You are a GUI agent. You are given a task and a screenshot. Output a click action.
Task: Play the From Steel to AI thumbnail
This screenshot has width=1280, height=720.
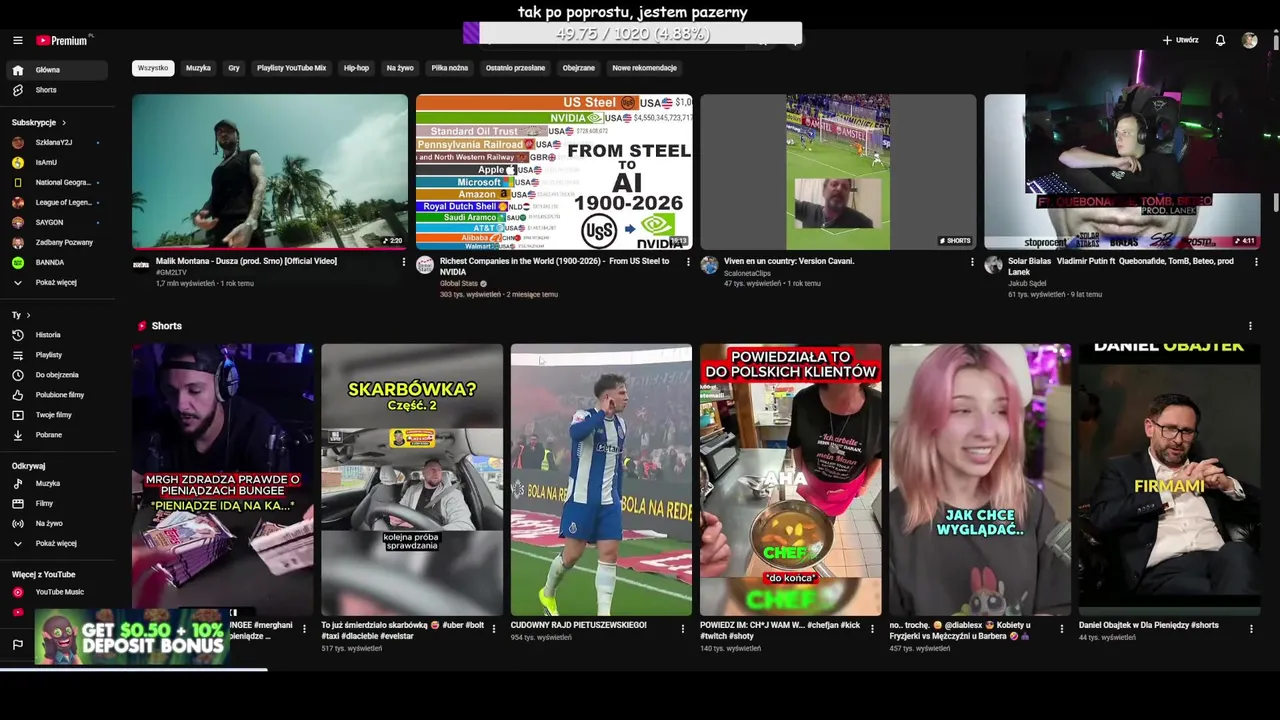(554, 171)
